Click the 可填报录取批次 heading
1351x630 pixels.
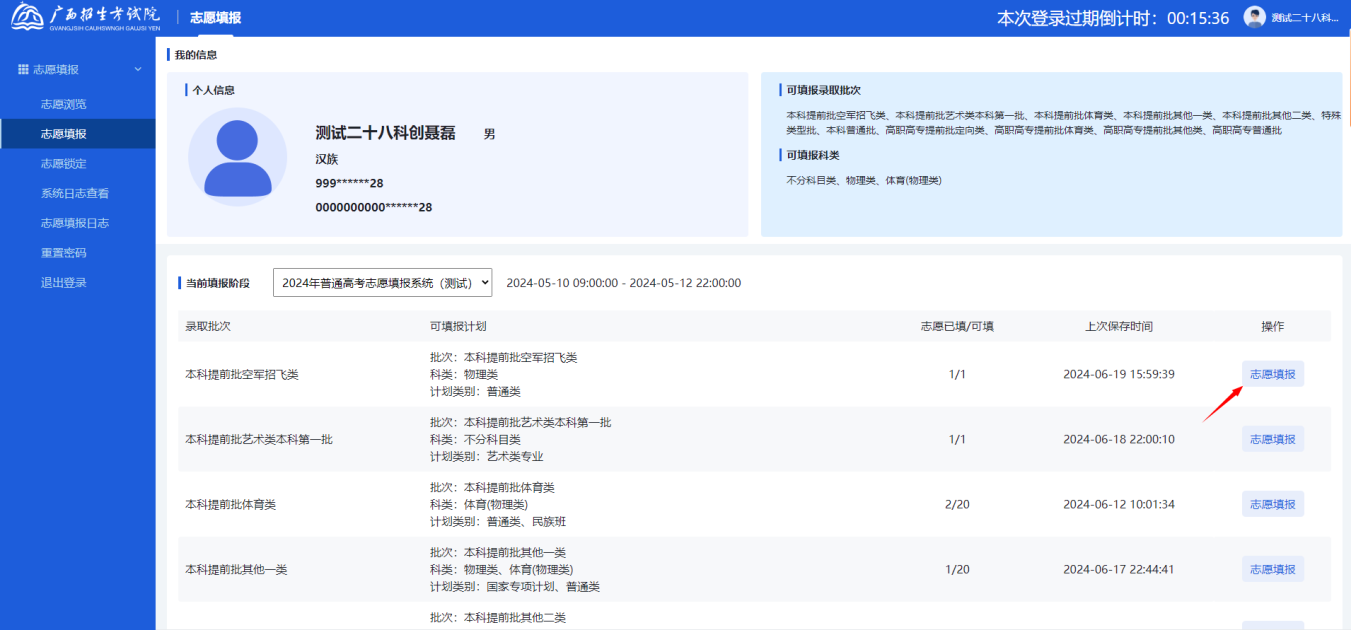click(823, 90)
